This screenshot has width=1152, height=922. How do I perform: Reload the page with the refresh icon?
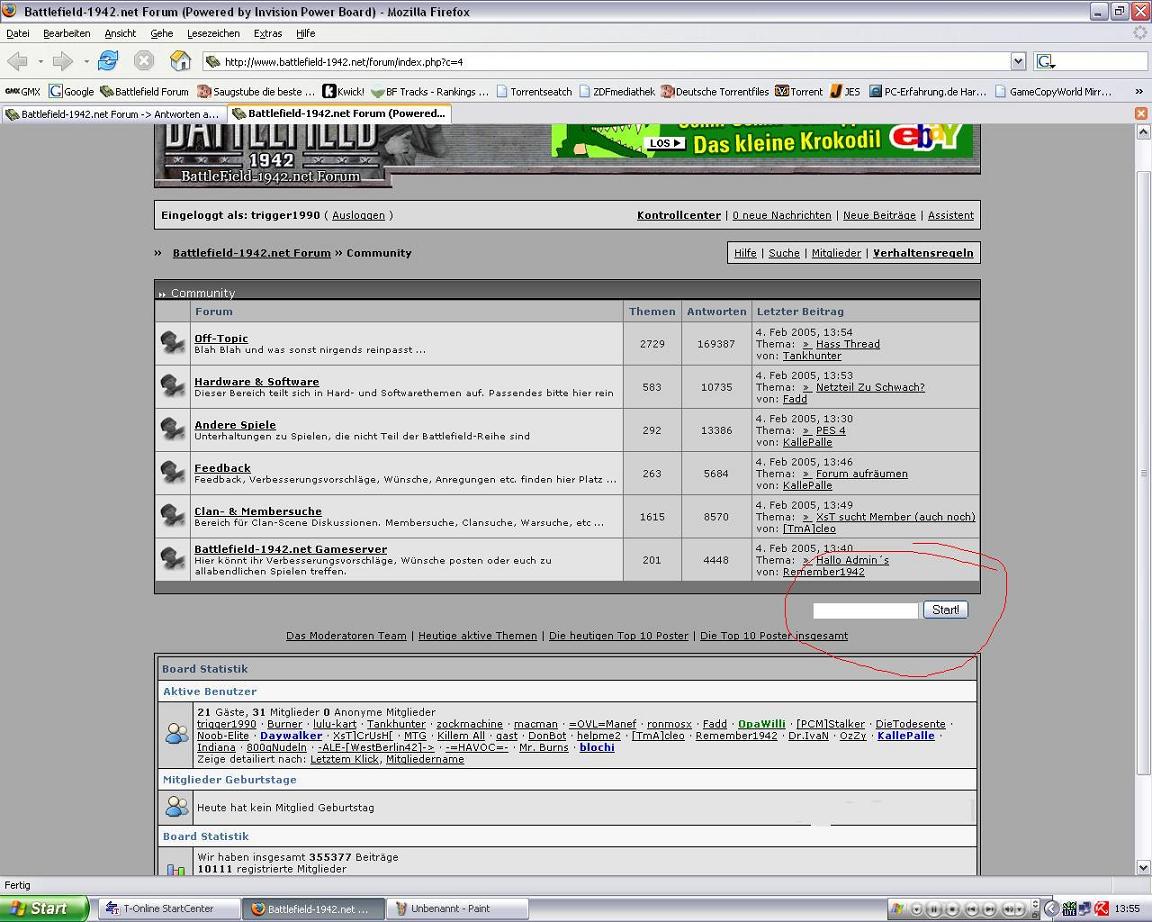[x=108, y=61]
